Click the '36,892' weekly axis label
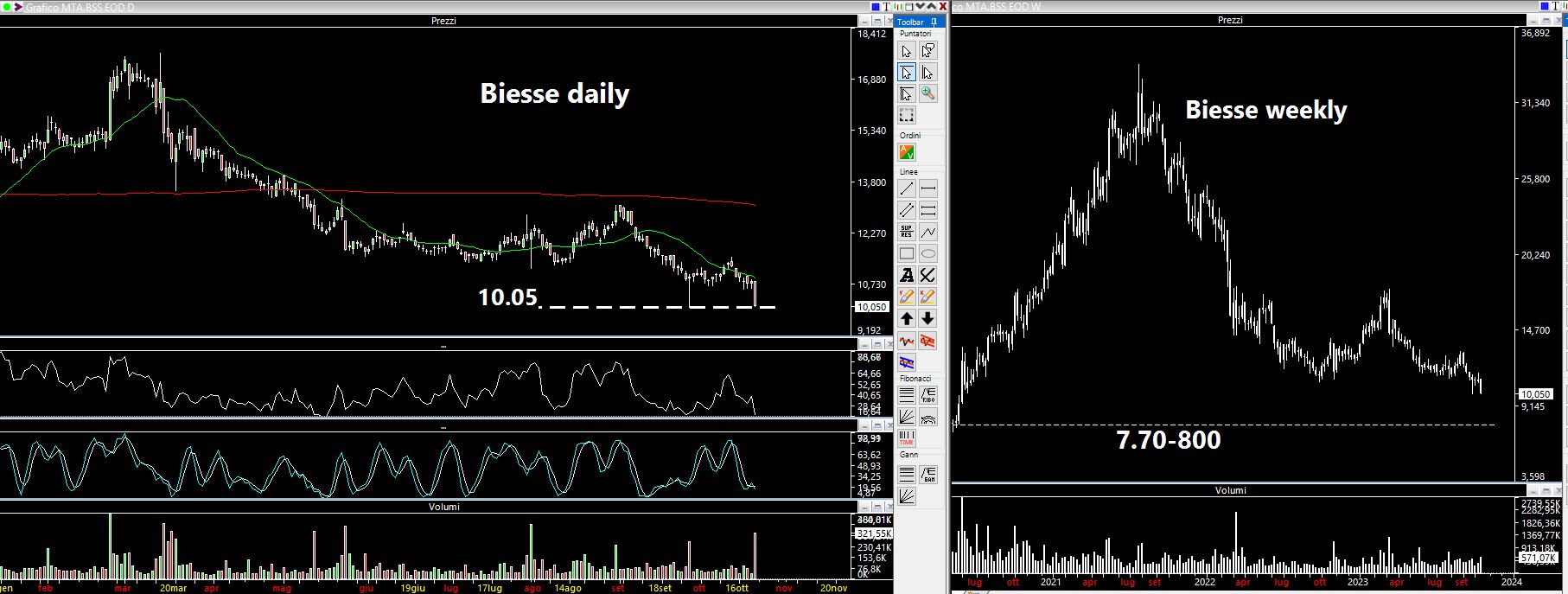 tap(1535, 34)
